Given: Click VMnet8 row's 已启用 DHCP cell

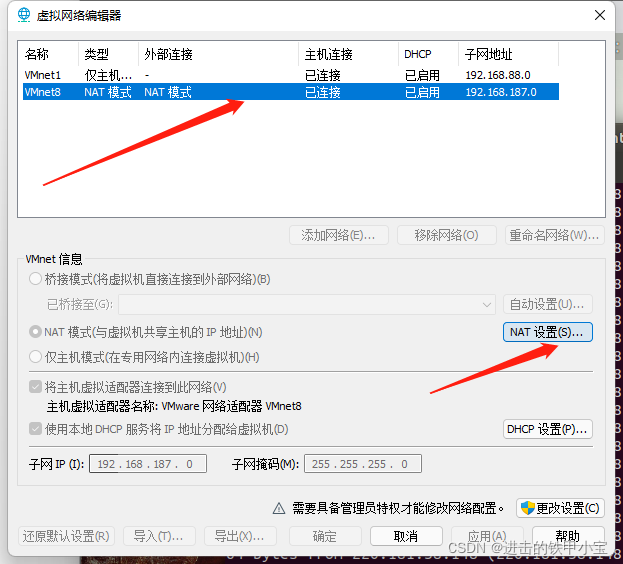Looking at the screenshot, I should point(422,92).
